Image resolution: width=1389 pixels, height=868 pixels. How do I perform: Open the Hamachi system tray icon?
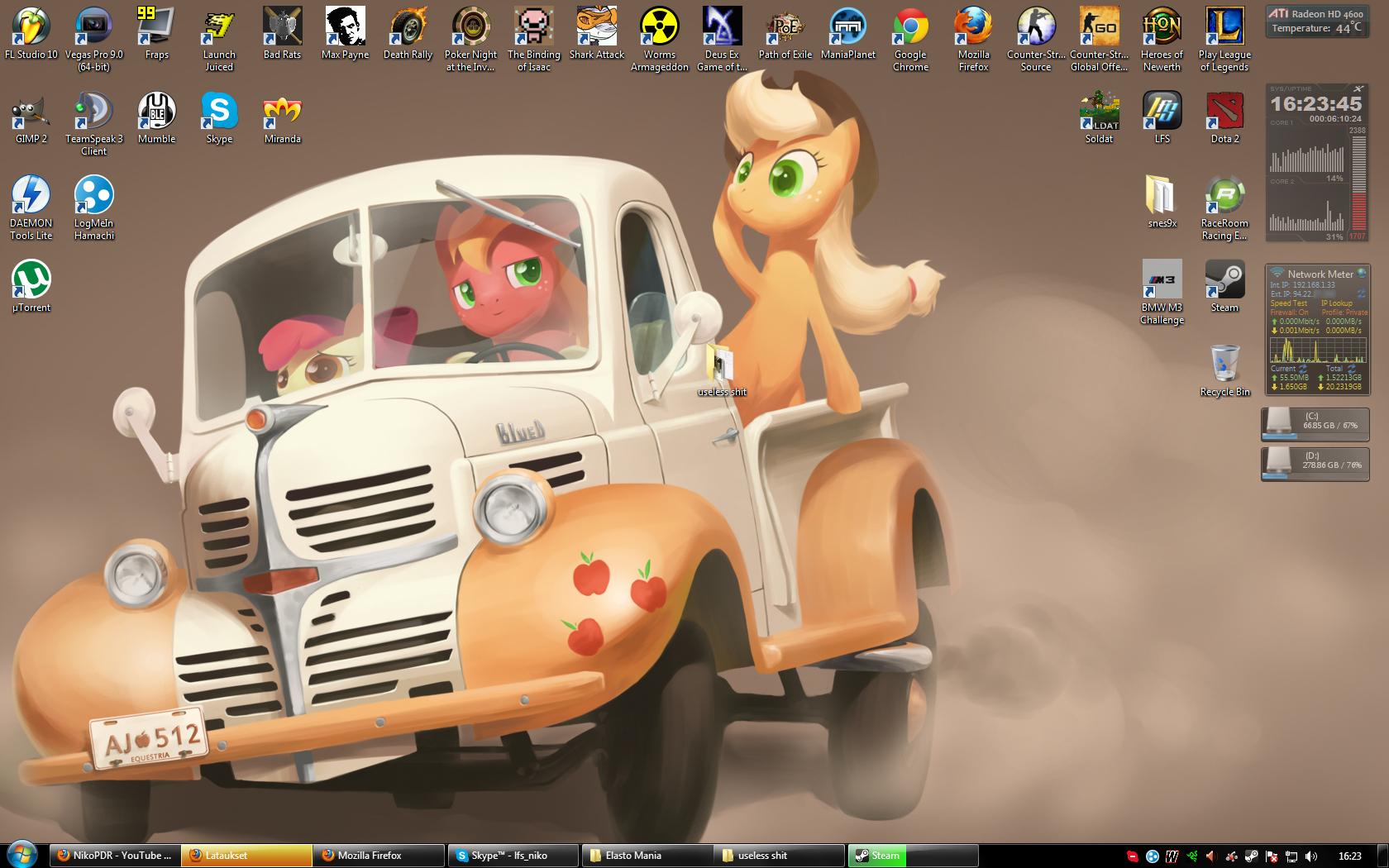(1153, 856)
